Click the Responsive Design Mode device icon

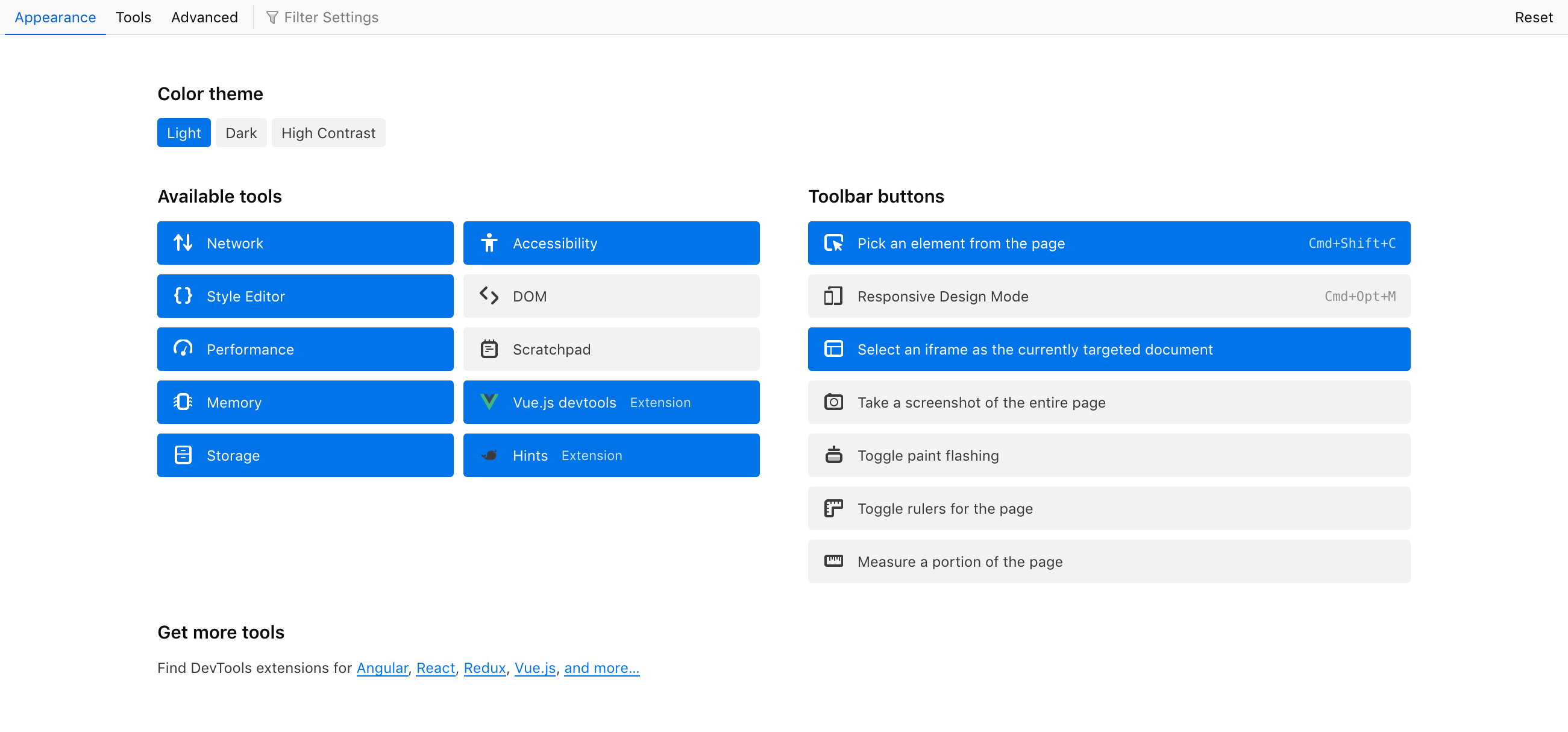[x=834, y=296]
